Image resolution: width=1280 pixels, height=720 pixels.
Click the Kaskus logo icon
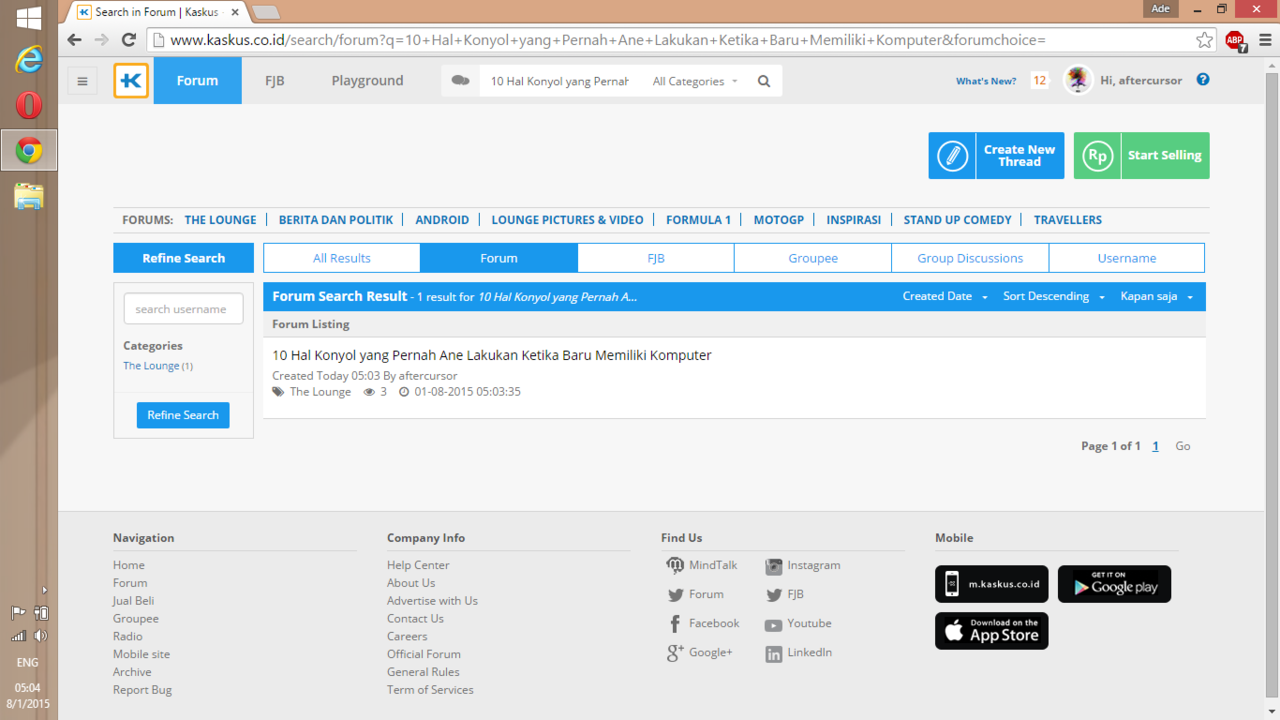click(x=131, y=81)
